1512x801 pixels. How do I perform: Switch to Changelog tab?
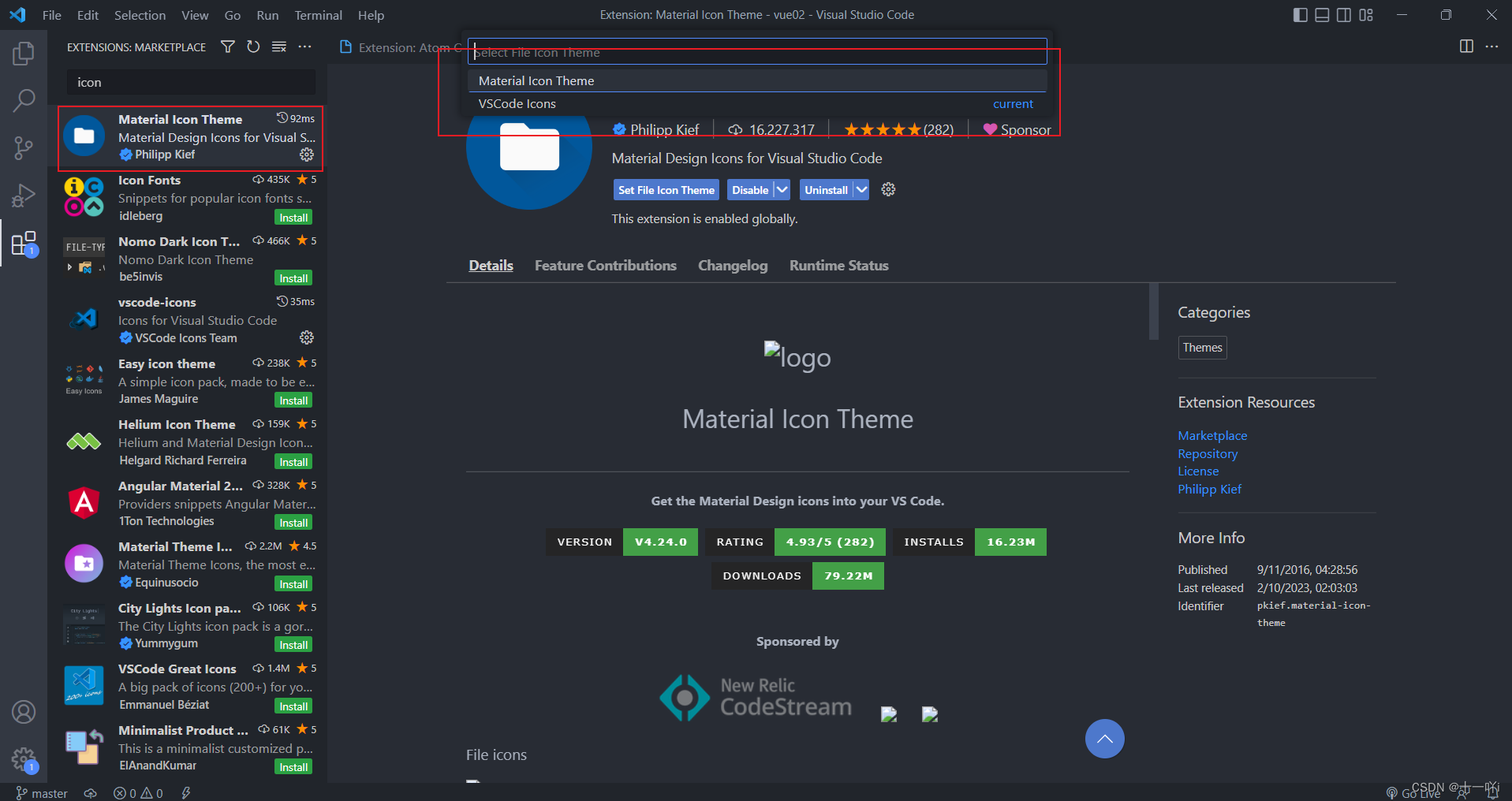pos(732,266)
